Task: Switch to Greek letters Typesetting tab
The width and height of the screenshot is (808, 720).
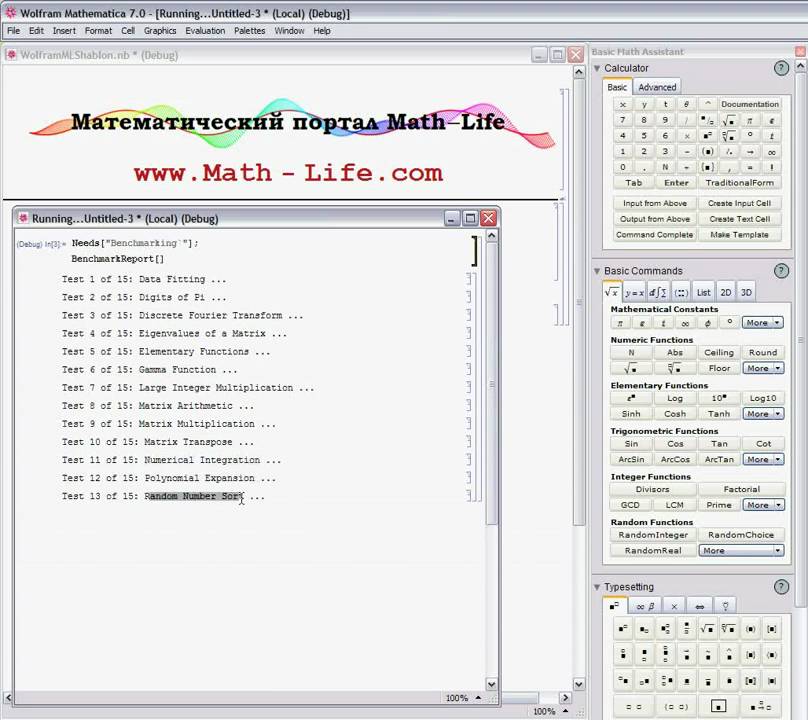Action: point(645,606)
